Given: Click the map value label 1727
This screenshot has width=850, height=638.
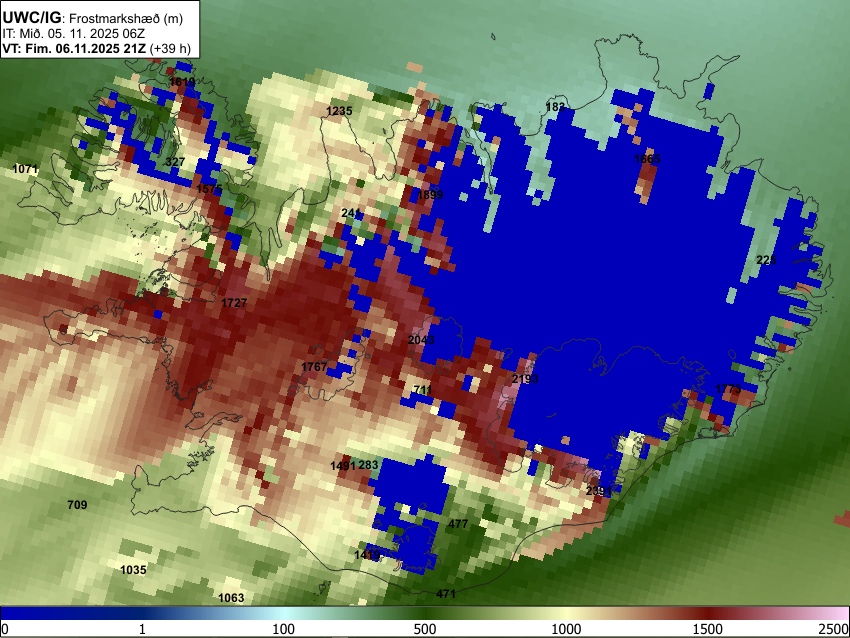Looking at the screenshot, I should coord(234,303).
